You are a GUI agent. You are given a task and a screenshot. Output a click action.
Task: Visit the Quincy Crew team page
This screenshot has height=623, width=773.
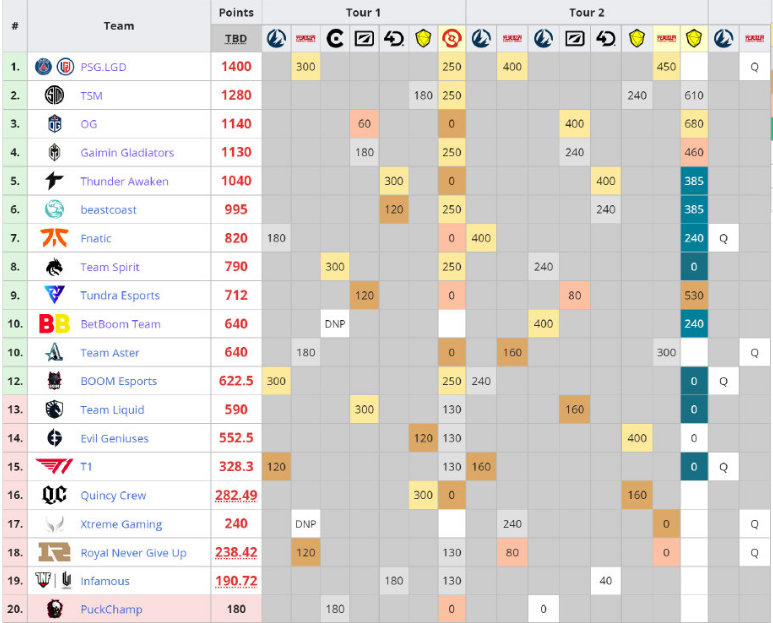[113, 495]
